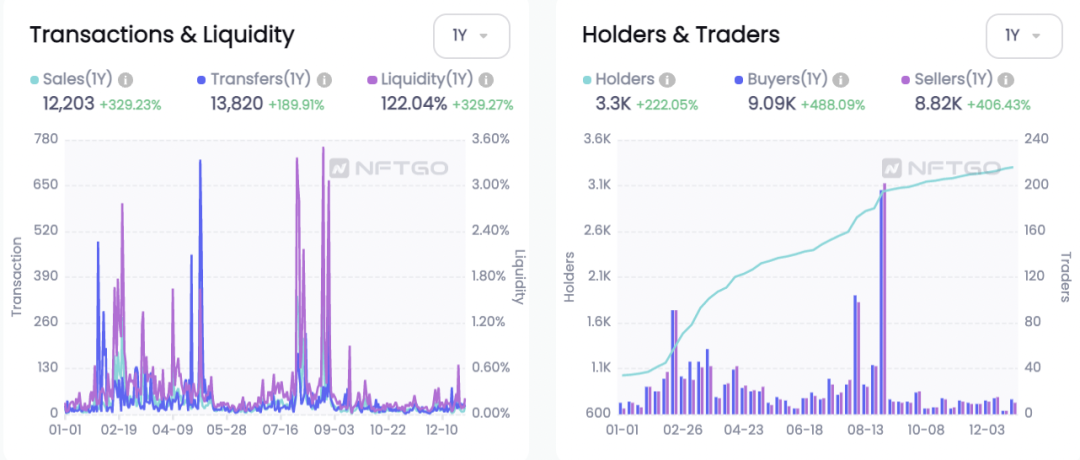Open the 1Y dropdown for Holders & Traders
The width and height of the screenshot is (1080, 460).
tap(1024, 36)
